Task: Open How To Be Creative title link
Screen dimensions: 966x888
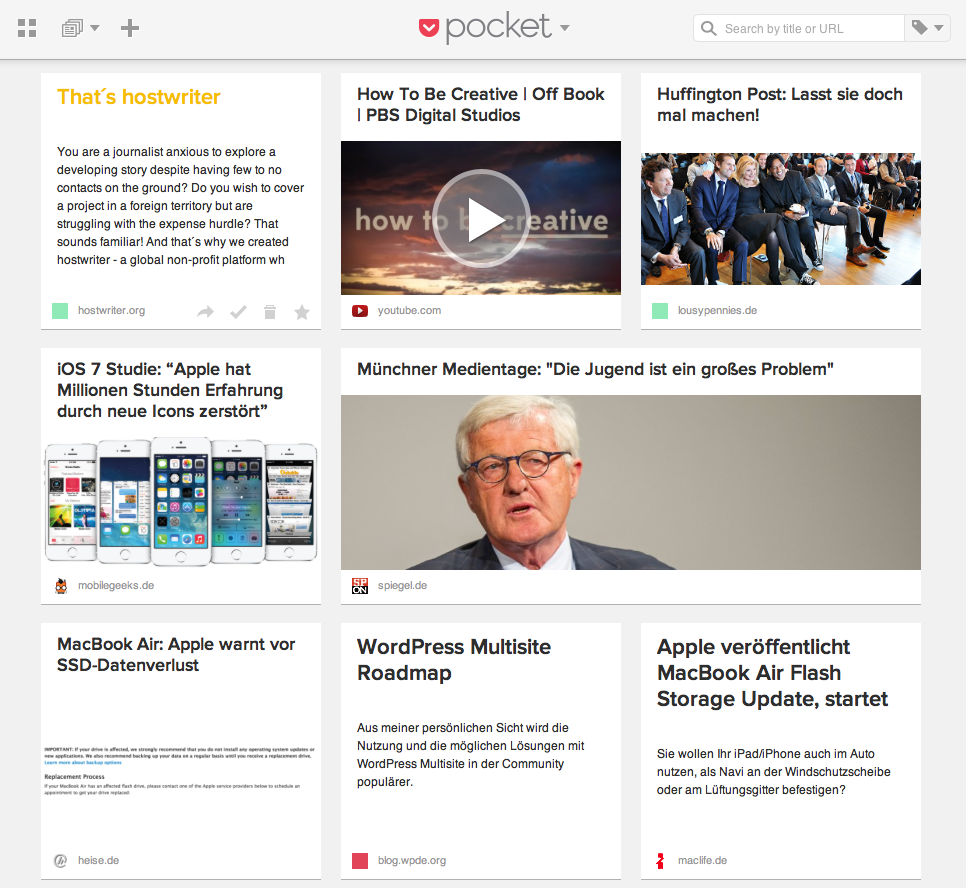Action: point(481,105)
